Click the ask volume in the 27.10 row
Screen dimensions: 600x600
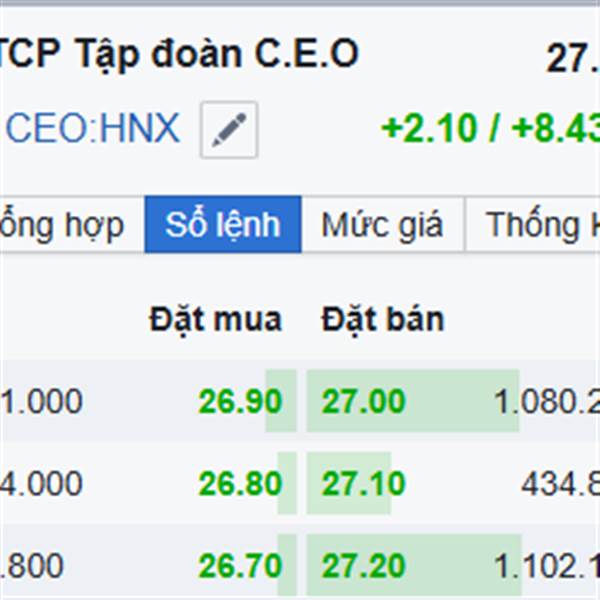[x=560, y=484]
